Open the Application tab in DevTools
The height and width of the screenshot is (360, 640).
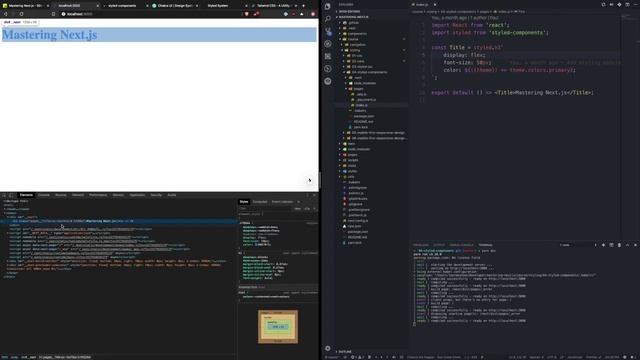pyautogui.click(x=137, y=195)
